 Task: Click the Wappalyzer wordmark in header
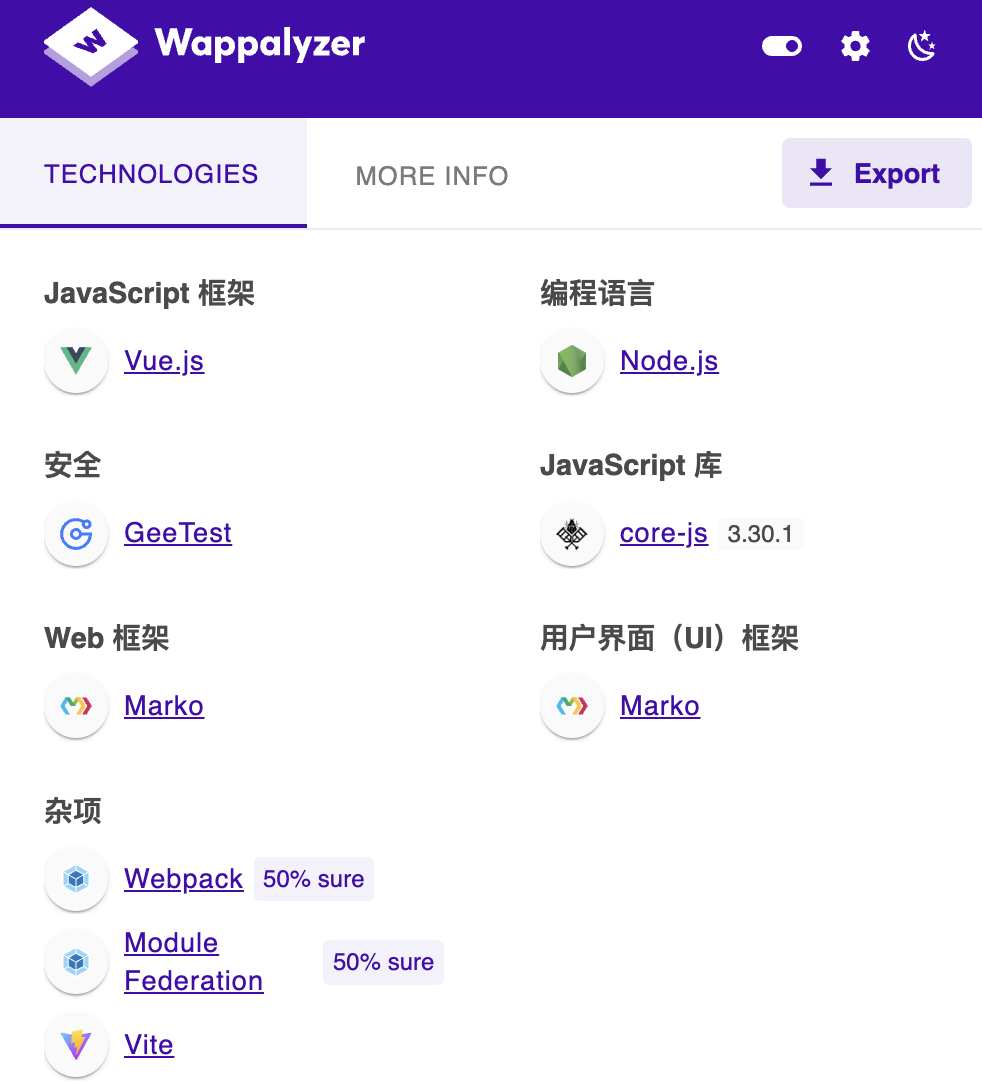coord(259,45)
